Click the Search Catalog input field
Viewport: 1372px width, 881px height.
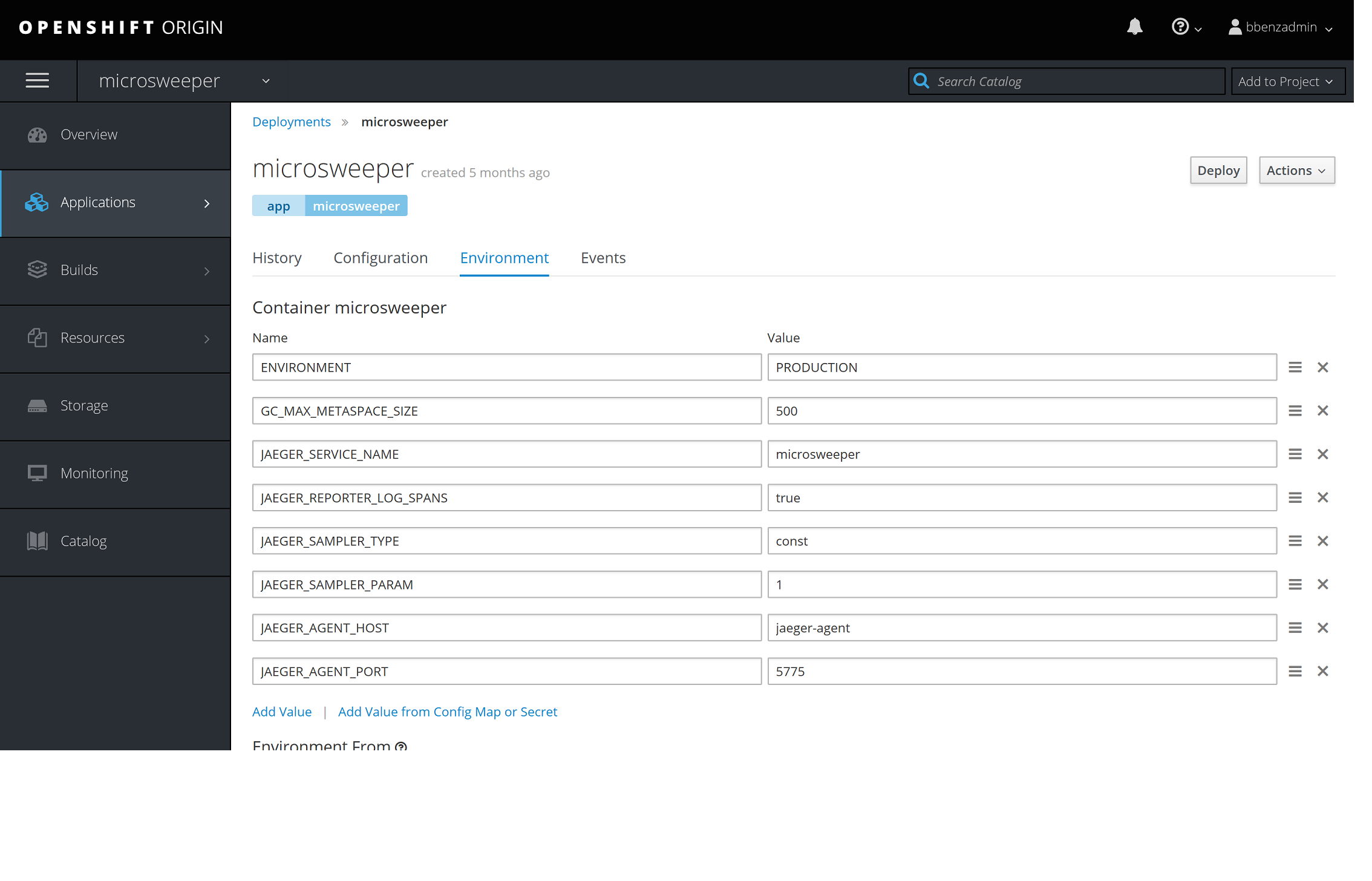point(1077,82)
